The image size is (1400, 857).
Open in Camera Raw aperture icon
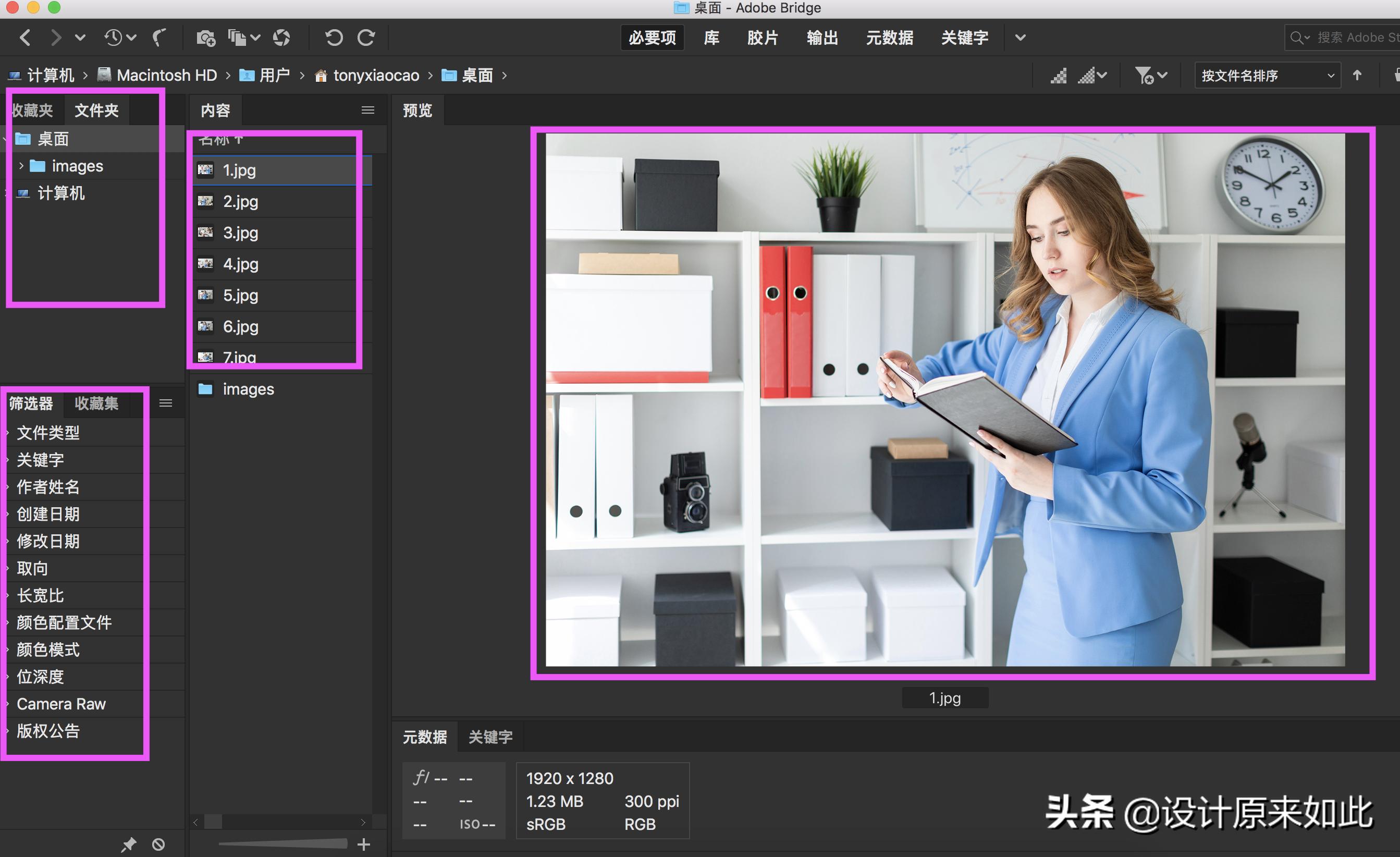tap(281, 38)
